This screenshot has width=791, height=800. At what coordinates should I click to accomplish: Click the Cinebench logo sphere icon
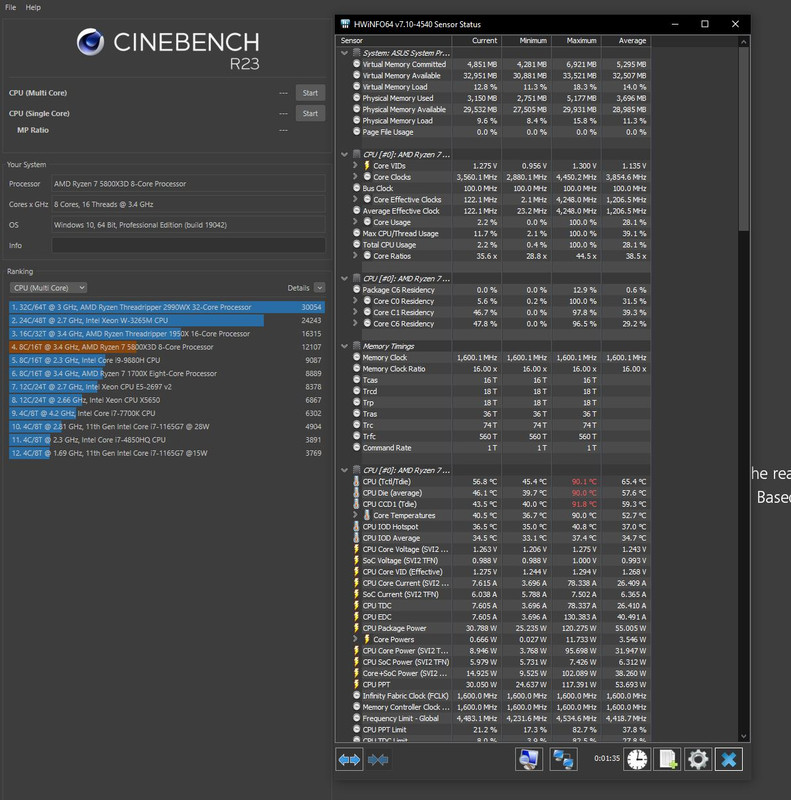pyautogui.click(x=90, y=42)
